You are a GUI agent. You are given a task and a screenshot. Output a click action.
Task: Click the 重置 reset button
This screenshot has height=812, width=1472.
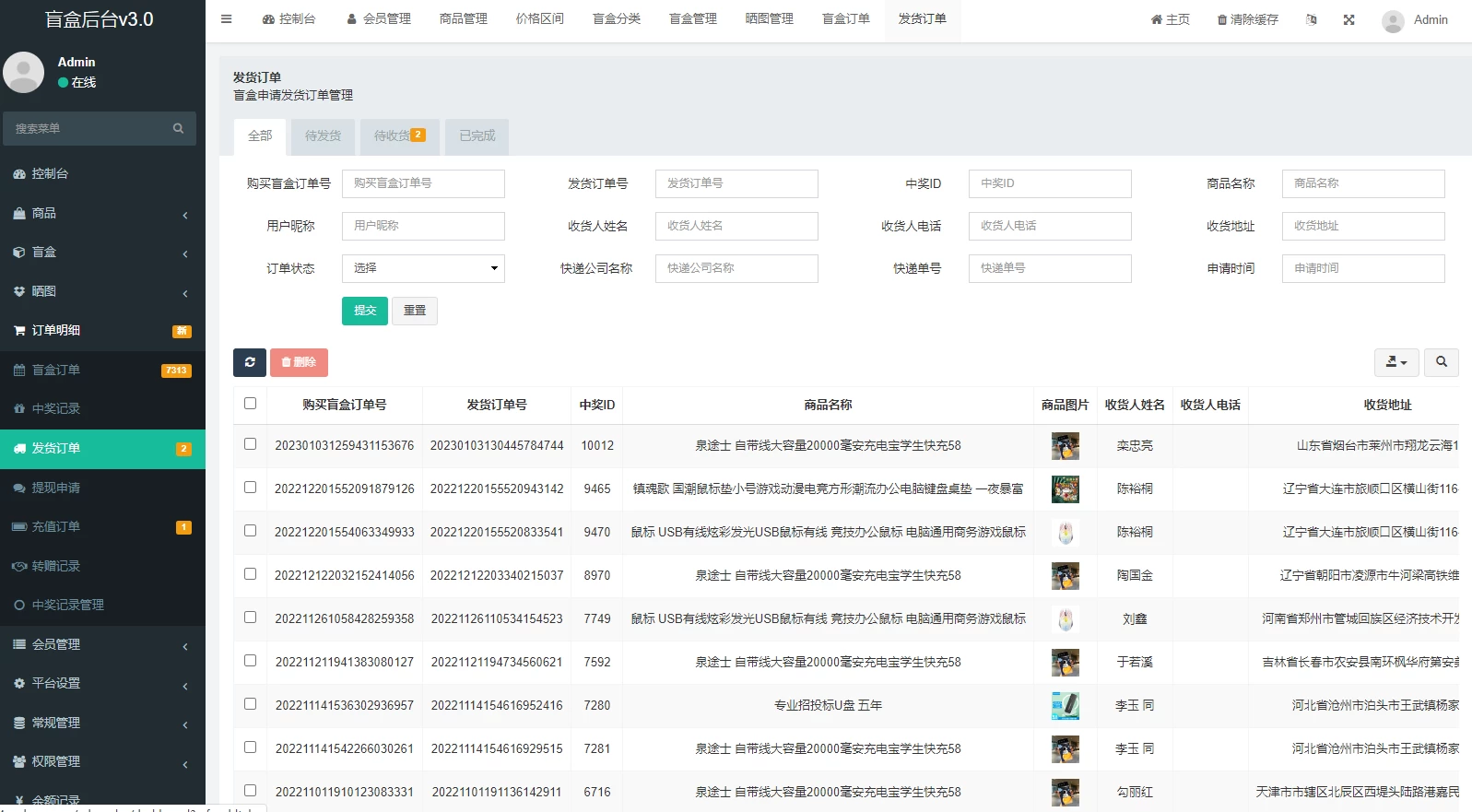coord(414,311)
